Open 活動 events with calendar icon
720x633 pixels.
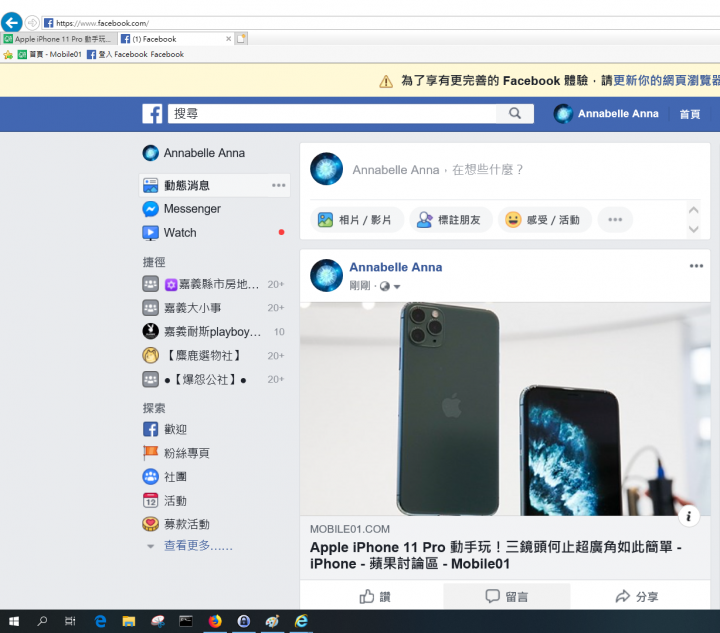165,501
